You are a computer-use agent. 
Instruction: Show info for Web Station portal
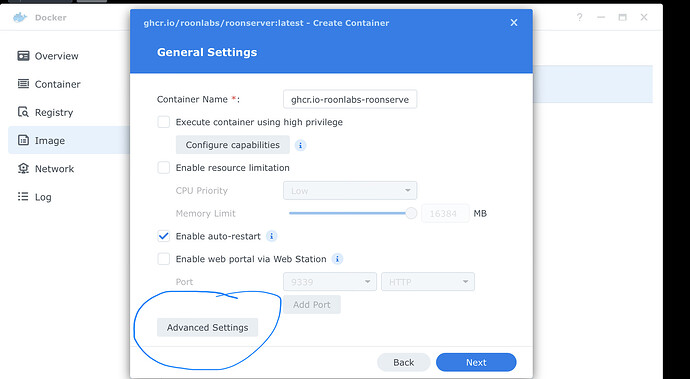tap(337, 259)
